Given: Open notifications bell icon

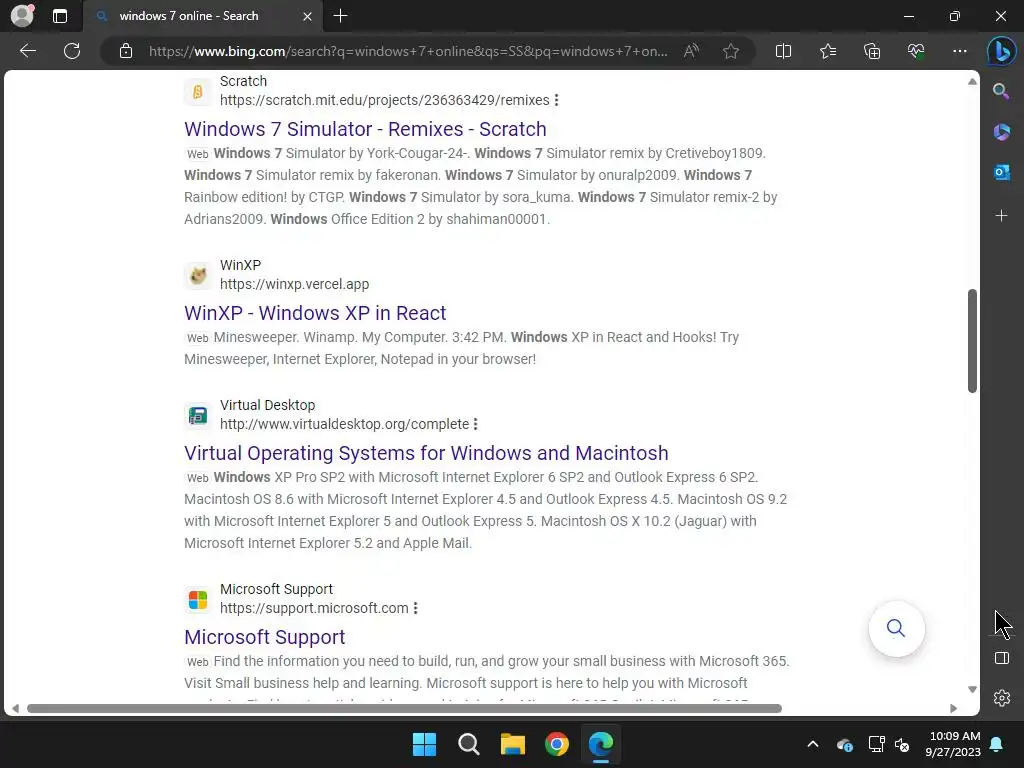Looking at the screenshot, I should (997, 744).
